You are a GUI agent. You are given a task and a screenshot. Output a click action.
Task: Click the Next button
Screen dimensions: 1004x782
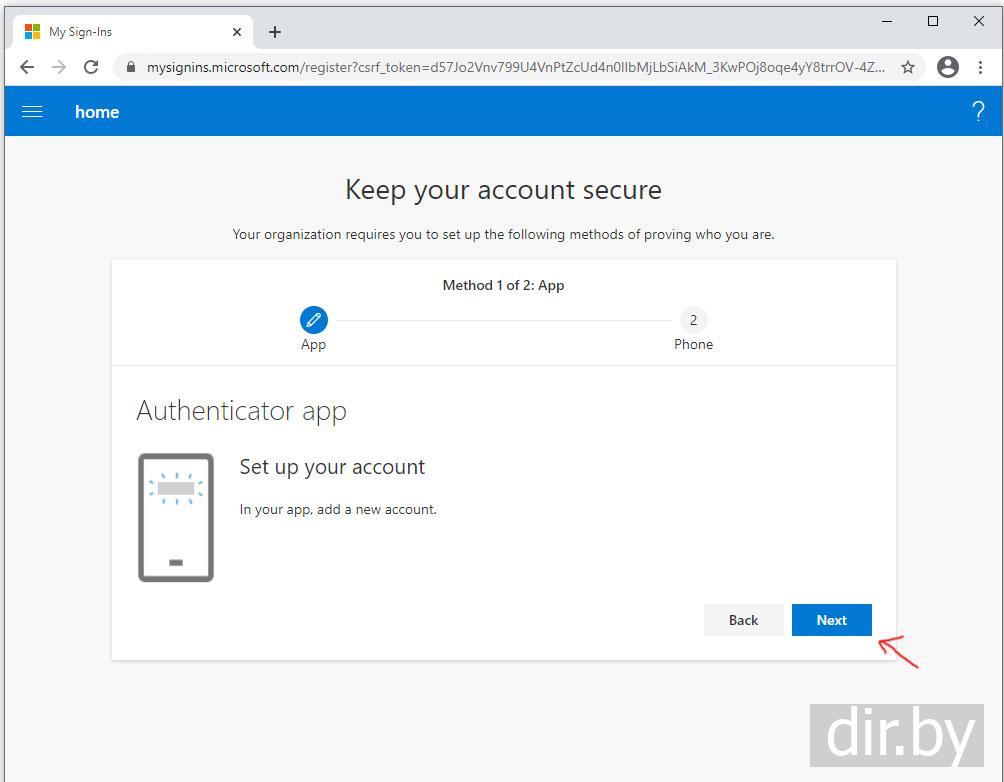tap(831, 620)
